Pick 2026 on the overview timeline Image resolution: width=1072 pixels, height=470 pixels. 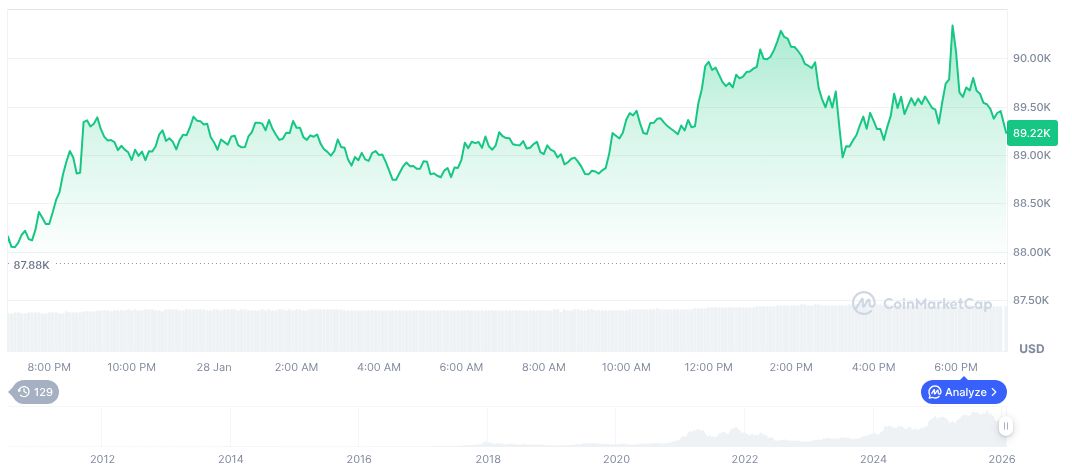[1002, 459]
